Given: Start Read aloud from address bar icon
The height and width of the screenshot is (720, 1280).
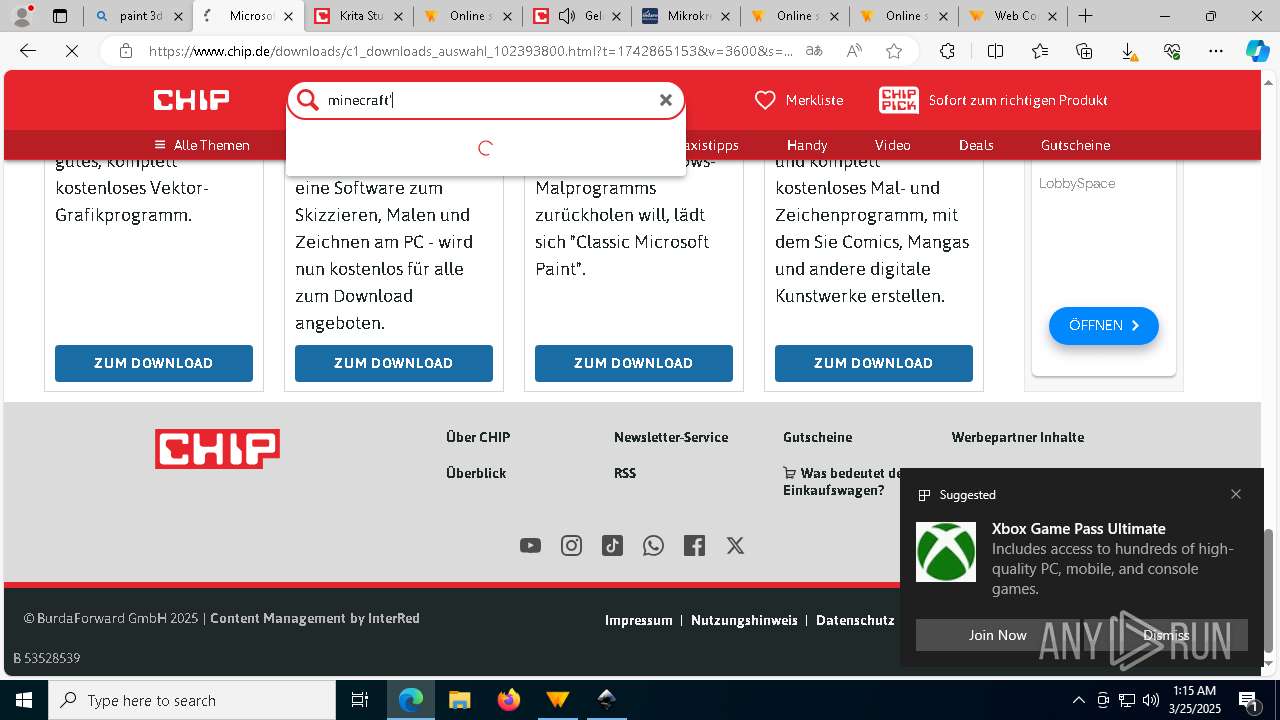Looking at the screenshot, I should coord(854,51).
